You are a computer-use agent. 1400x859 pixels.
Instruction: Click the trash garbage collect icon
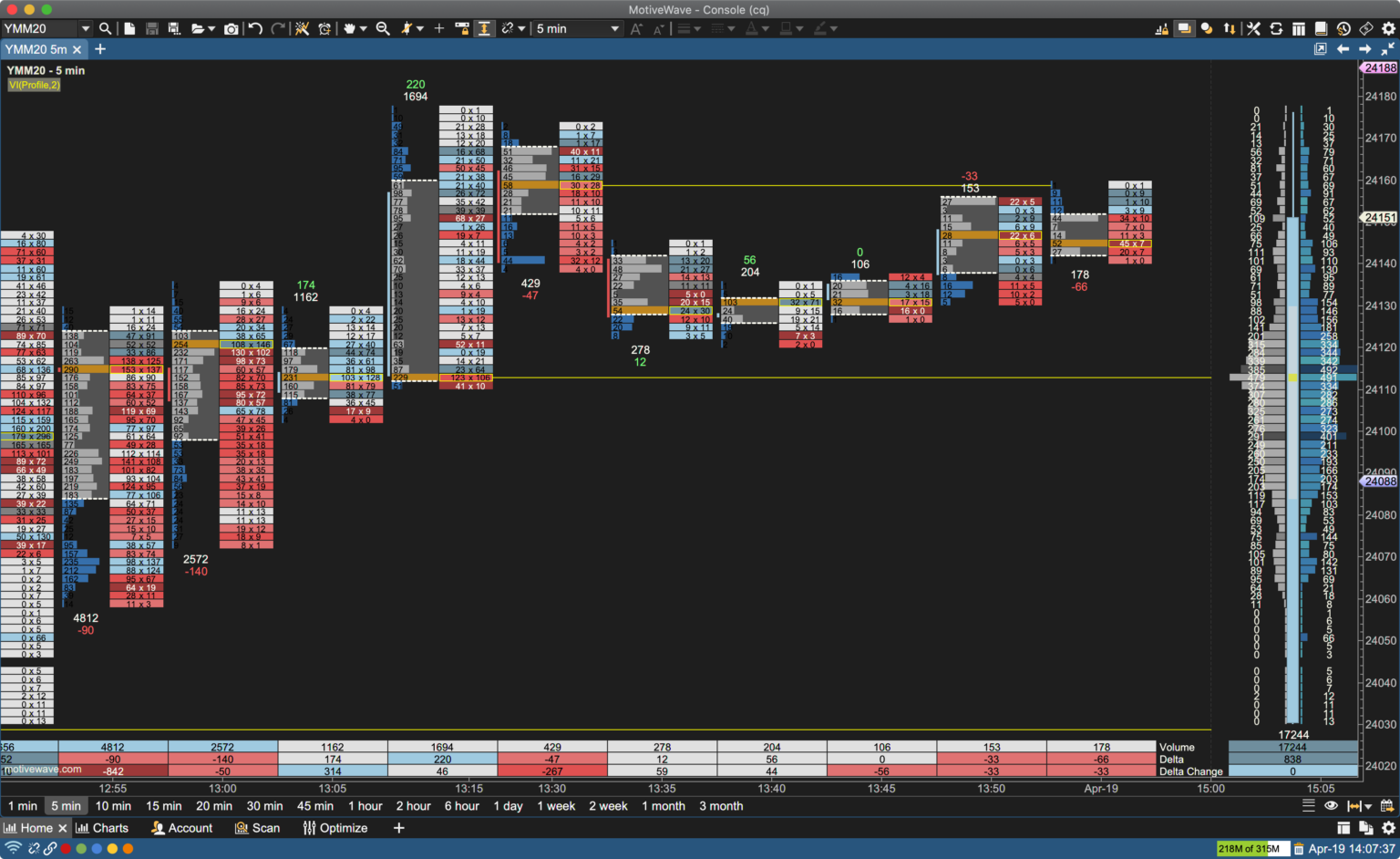pos(1299,848)
